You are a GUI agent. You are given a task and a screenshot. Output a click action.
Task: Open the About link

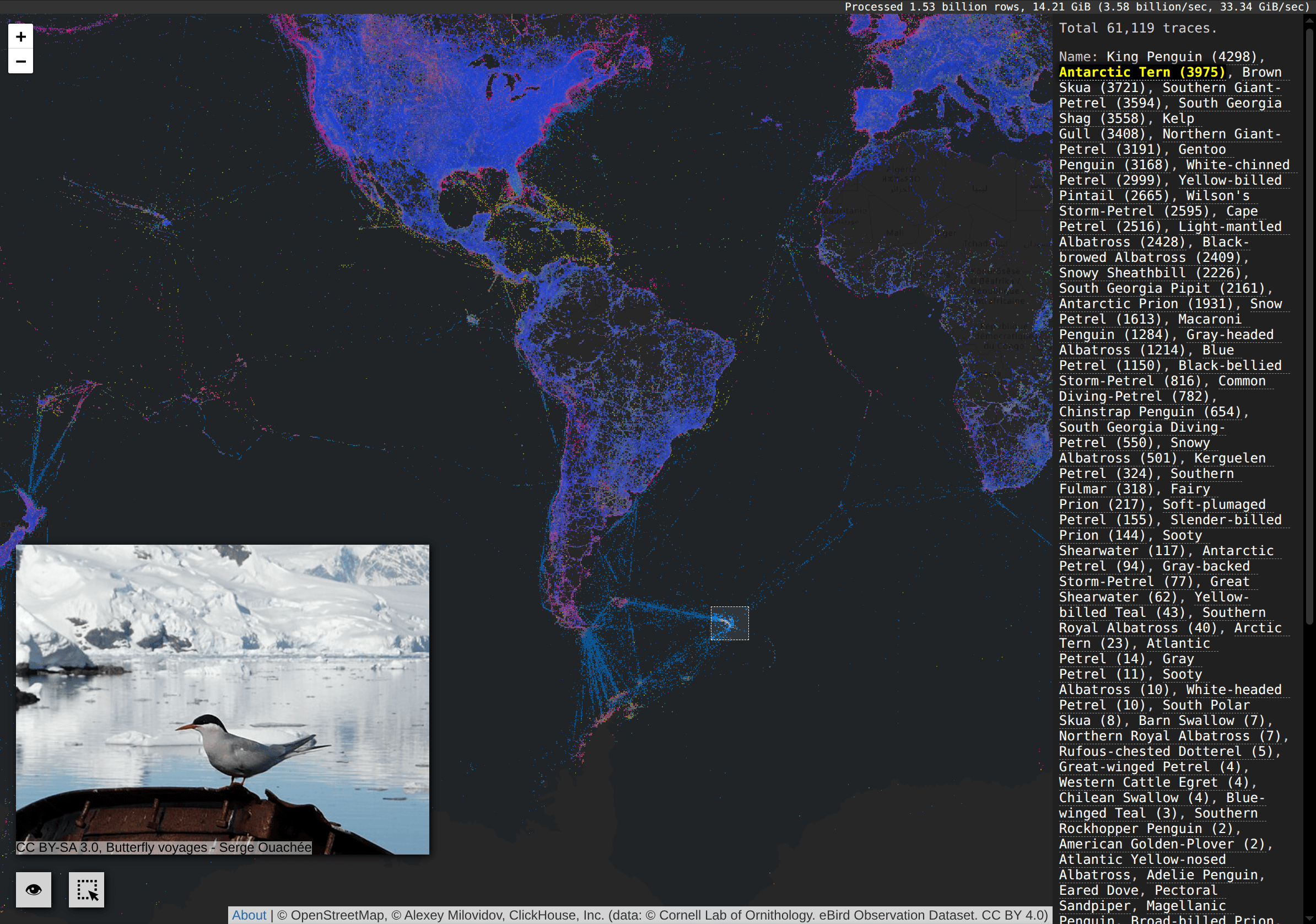tap(249, 915)
